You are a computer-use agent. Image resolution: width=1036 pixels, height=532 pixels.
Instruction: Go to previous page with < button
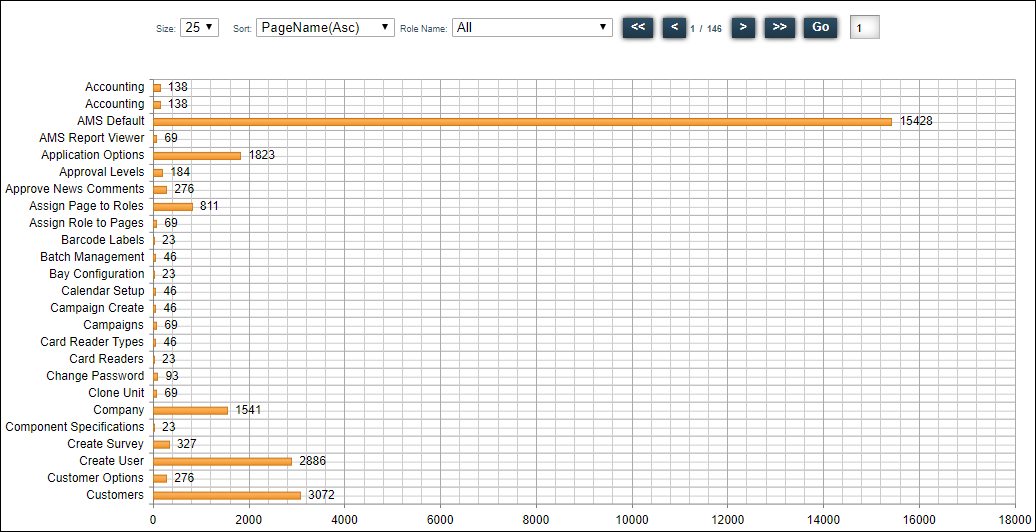click(x=674, y=27)
